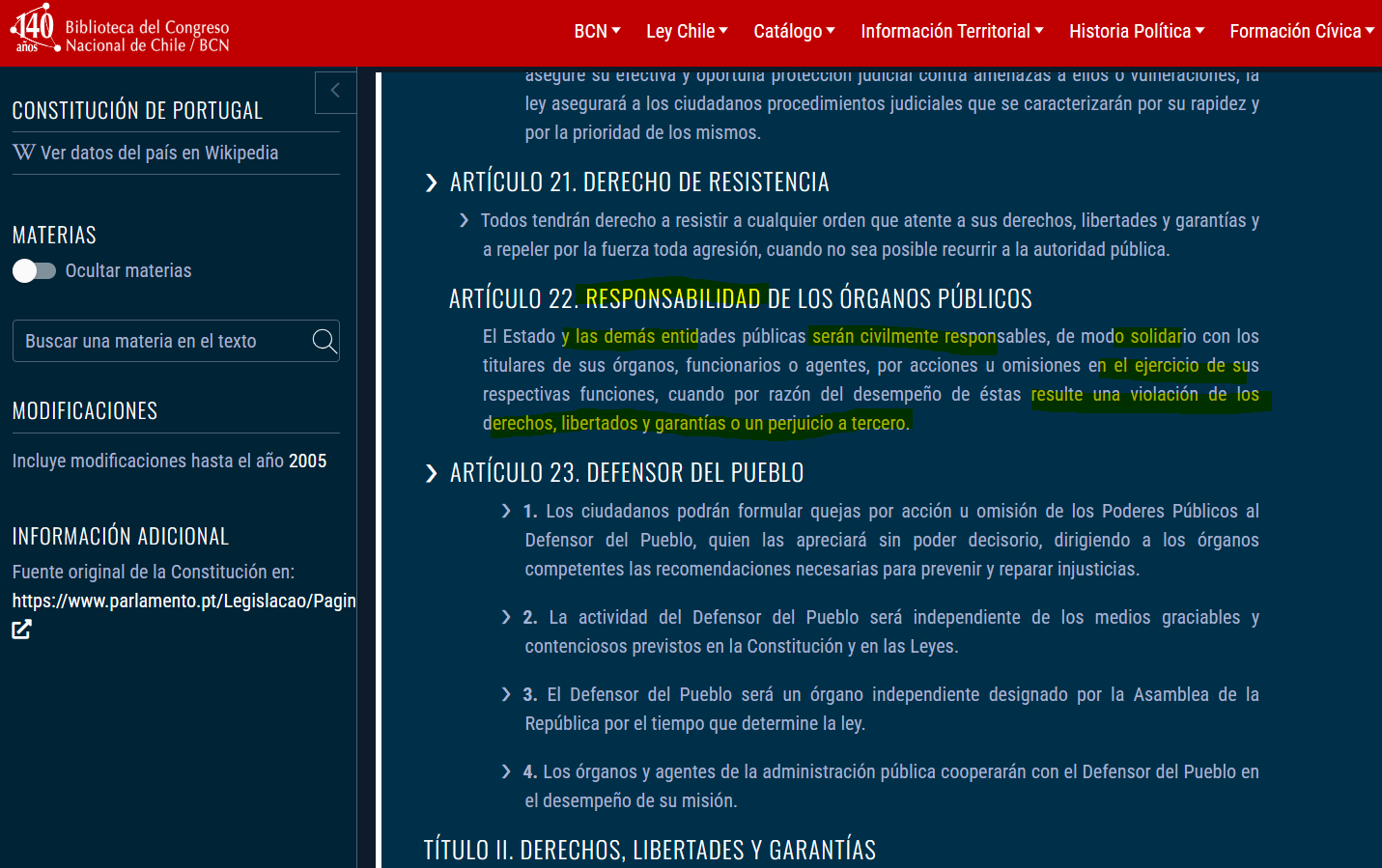Click the Modificaciones section heading

click(85, 410)
